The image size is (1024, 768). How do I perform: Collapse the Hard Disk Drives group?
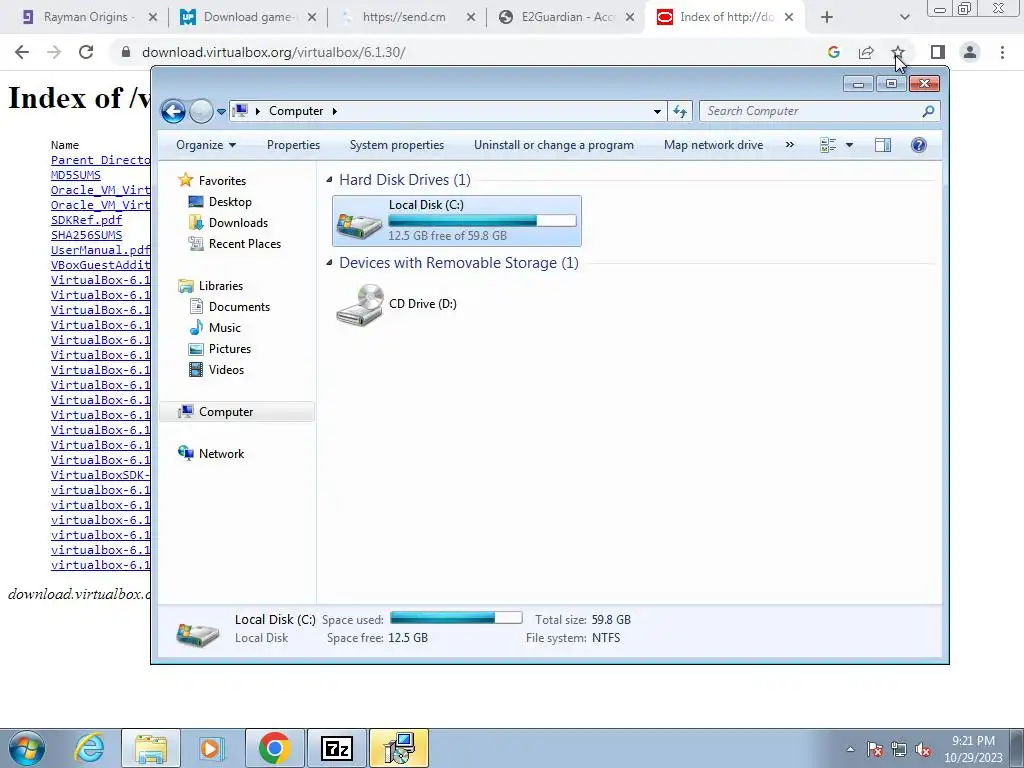329,180
